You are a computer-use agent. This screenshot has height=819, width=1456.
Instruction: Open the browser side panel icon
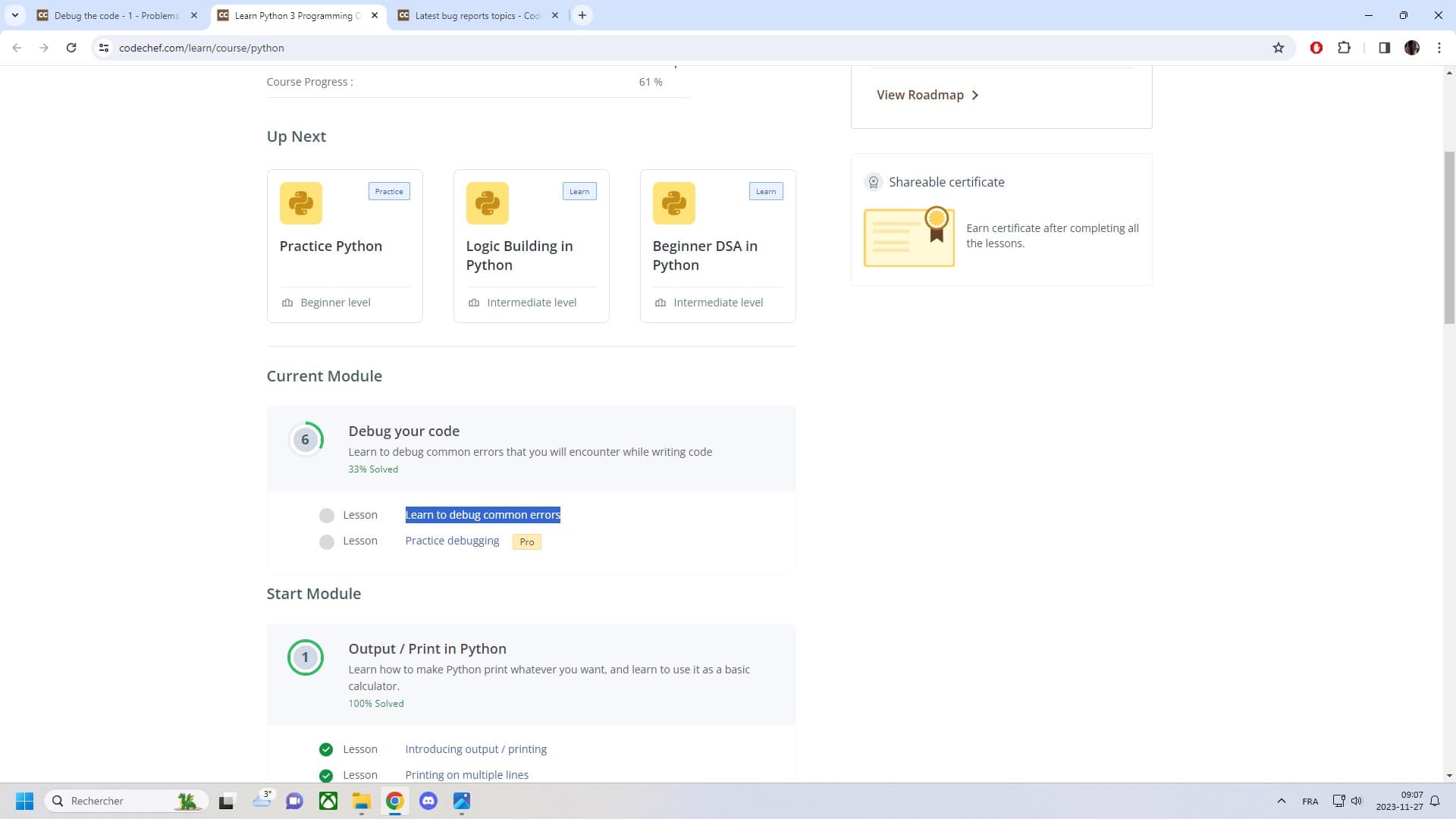tap(1384, 47)
